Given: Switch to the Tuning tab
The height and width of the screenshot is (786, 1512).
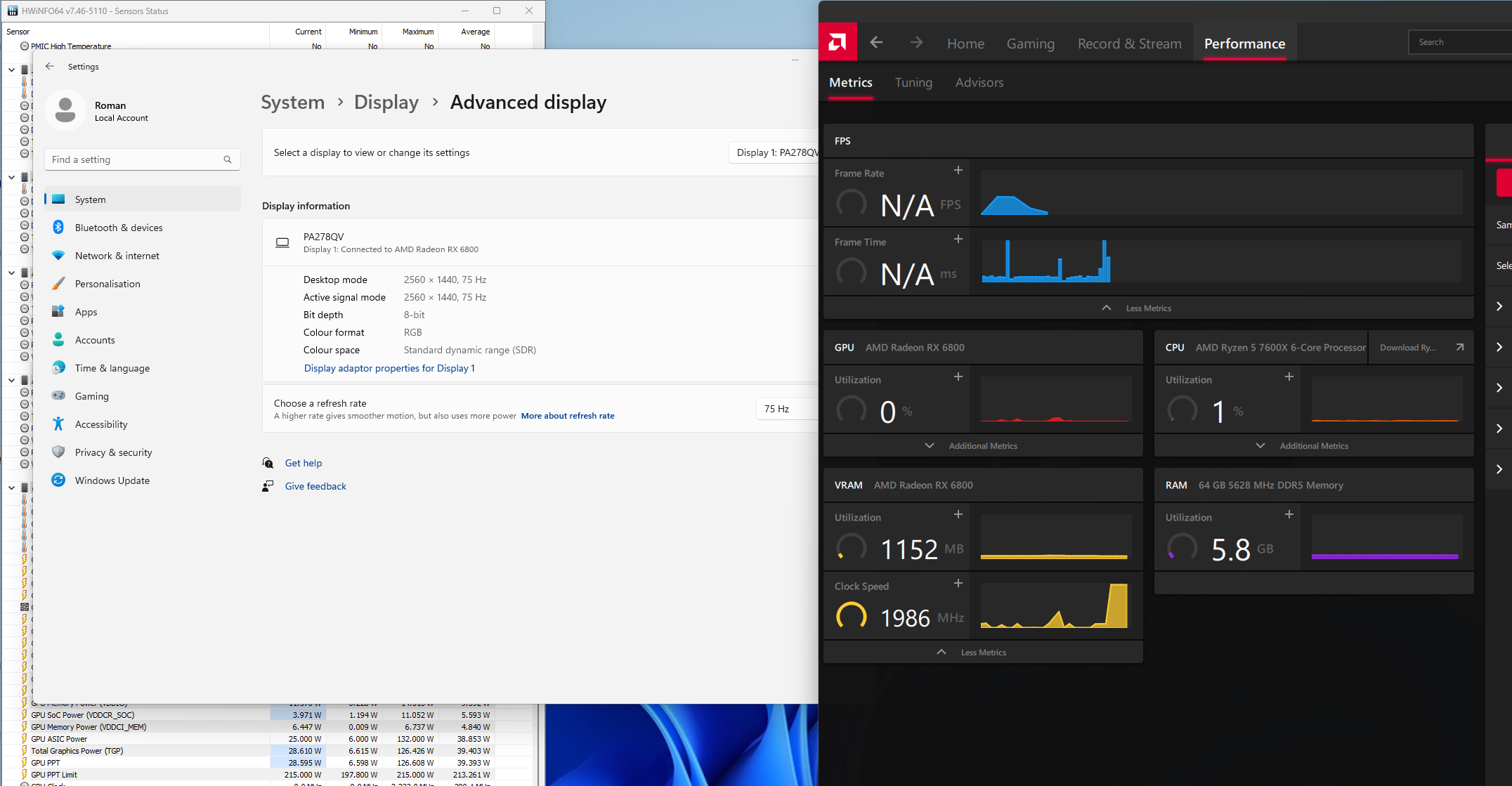Looking at the screenshot, I should click(x=913, y=83).
